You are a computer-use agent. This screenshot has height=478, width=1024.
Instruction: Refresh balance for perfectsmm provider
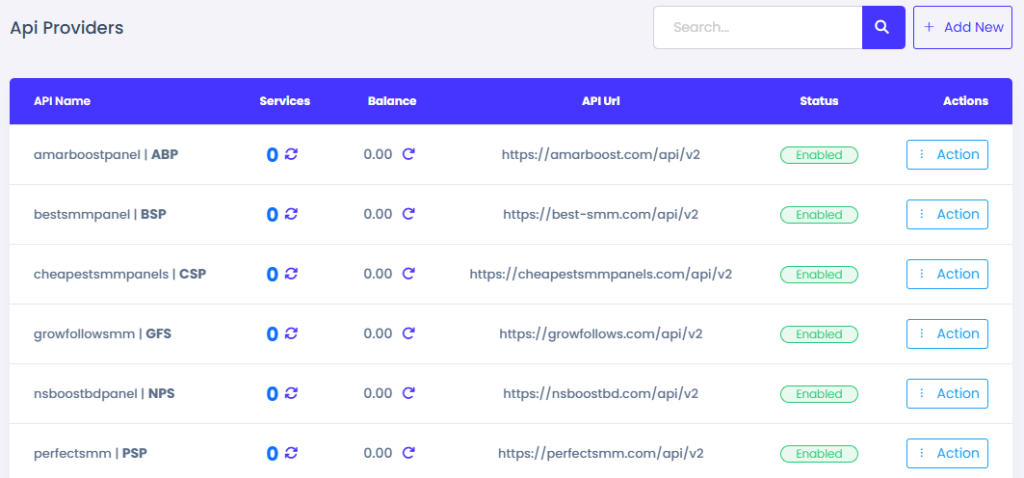pos(408,453)
